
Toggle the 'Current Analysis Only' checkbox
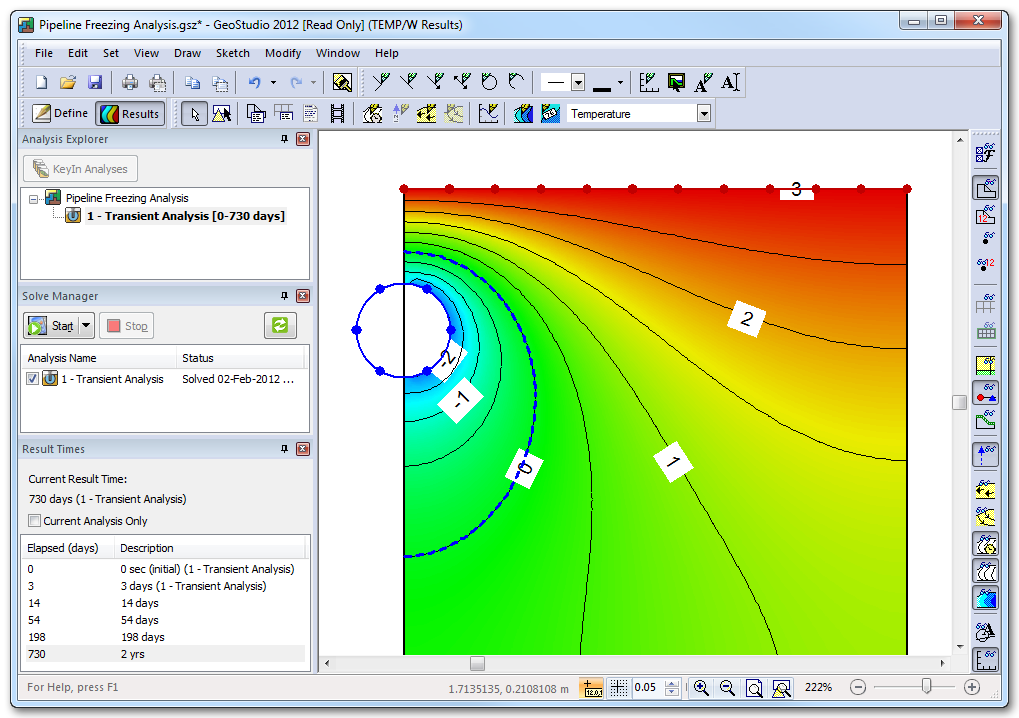34,520
